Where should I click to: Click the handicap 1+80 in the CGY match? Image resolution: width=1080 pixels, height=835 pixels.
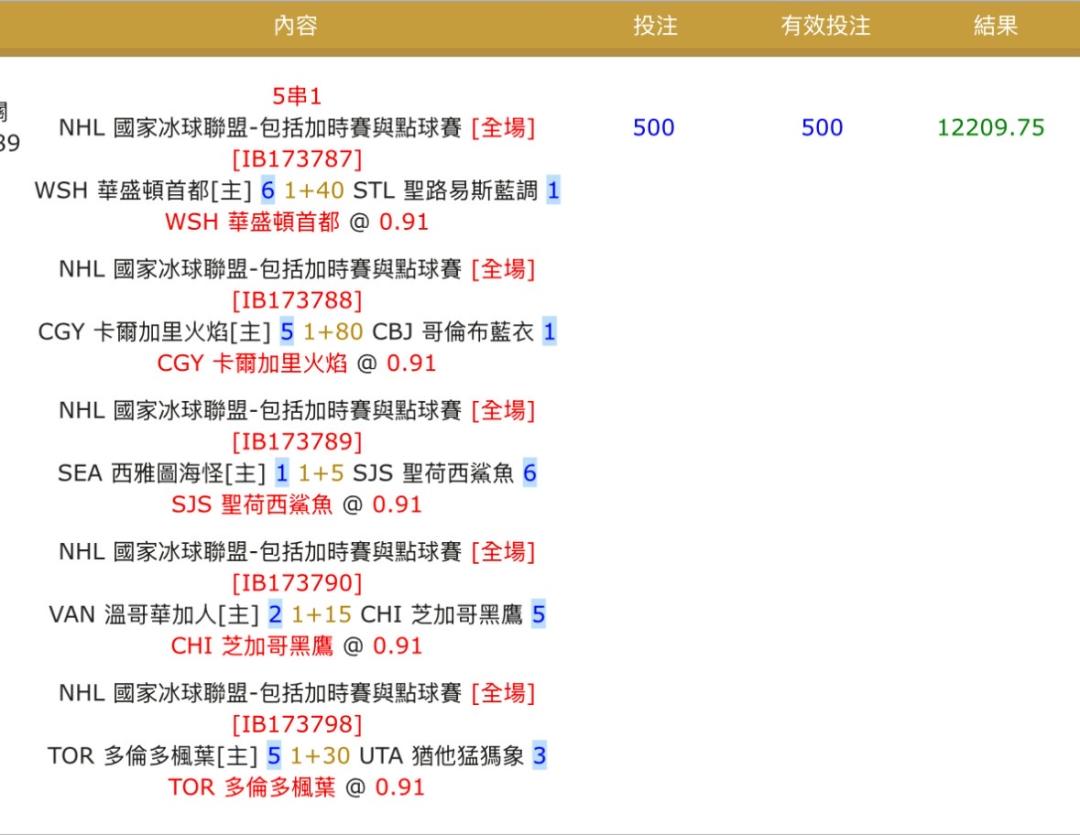coord(333,332)
